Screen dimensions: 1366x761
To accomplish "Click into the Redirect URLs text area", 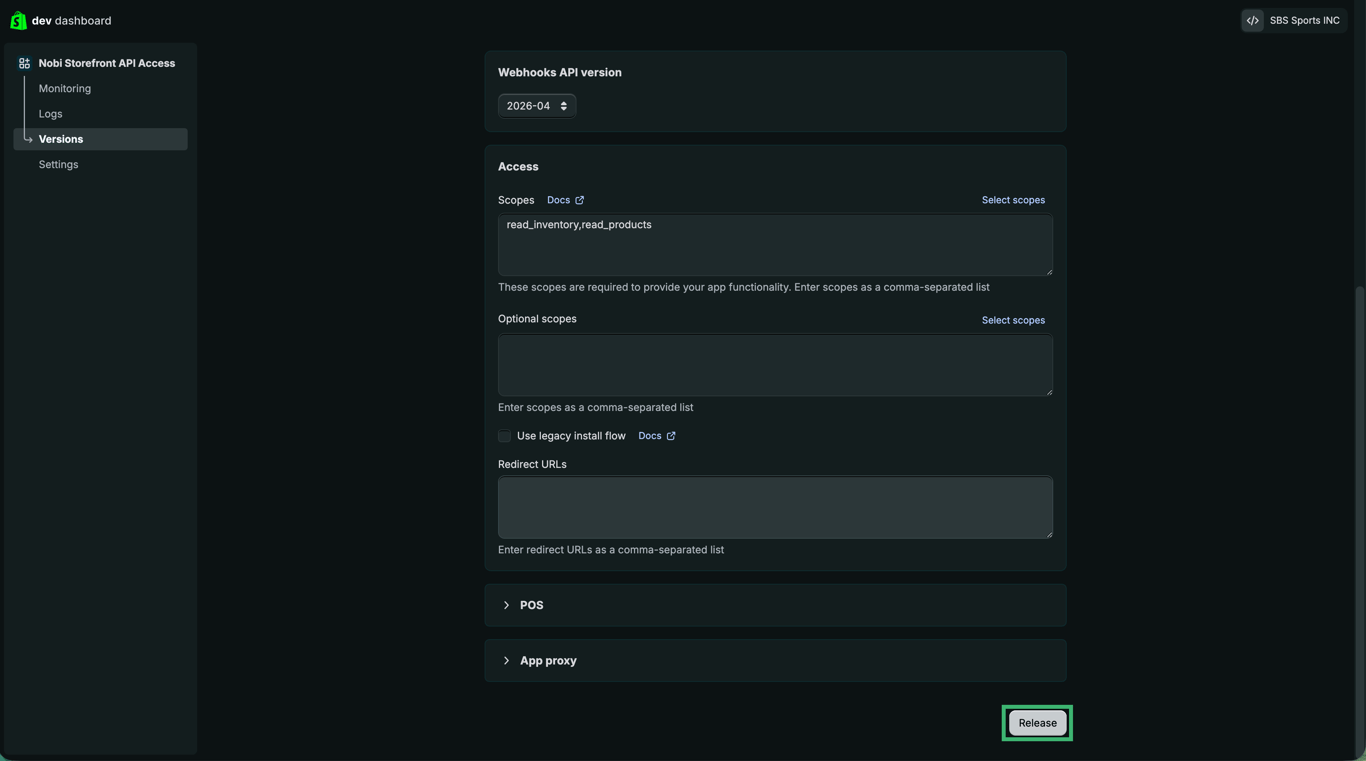I will click(775, 507).
